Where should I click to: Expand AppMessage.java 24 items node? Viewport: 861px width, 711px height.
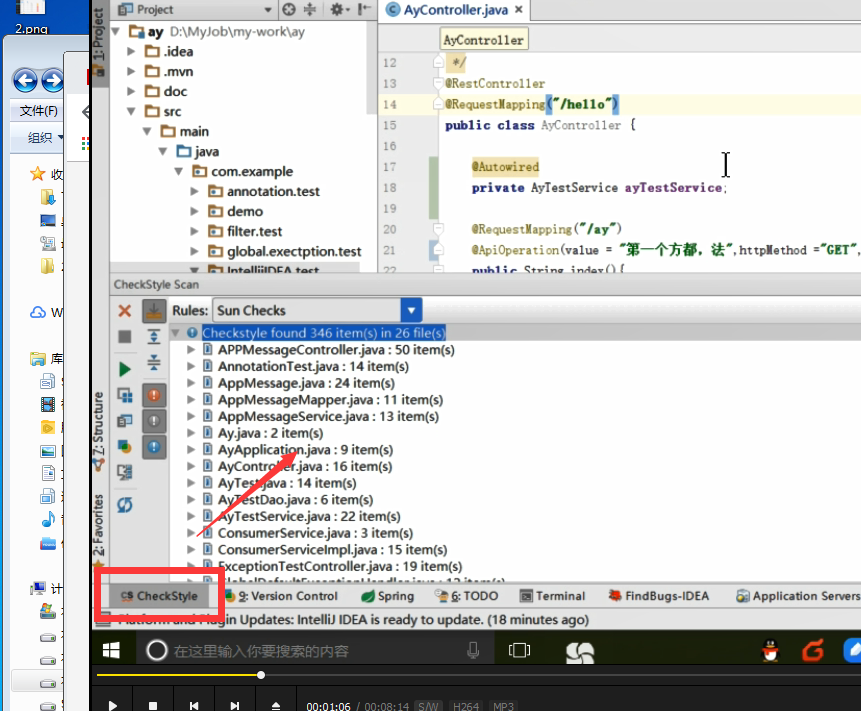(x=191, y=383)
